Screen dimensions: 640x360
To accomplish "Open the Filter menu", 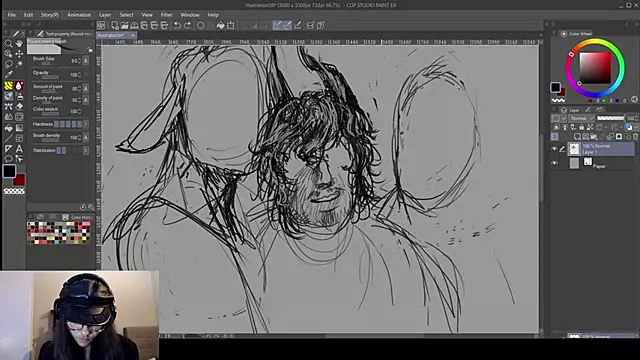I will (x=166, y=15).
